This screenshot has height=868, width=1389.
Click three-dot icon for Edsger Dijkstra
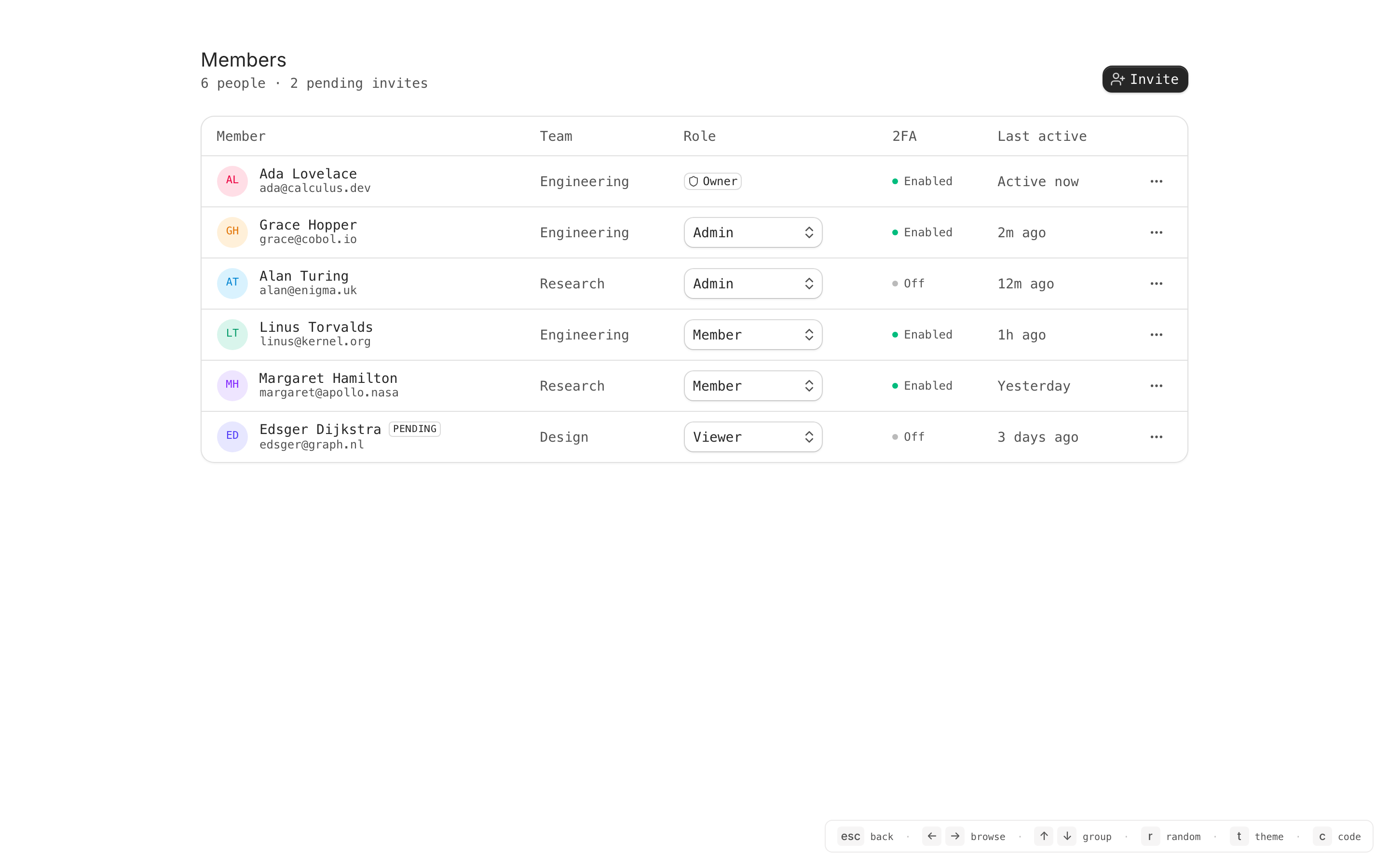1156,437
